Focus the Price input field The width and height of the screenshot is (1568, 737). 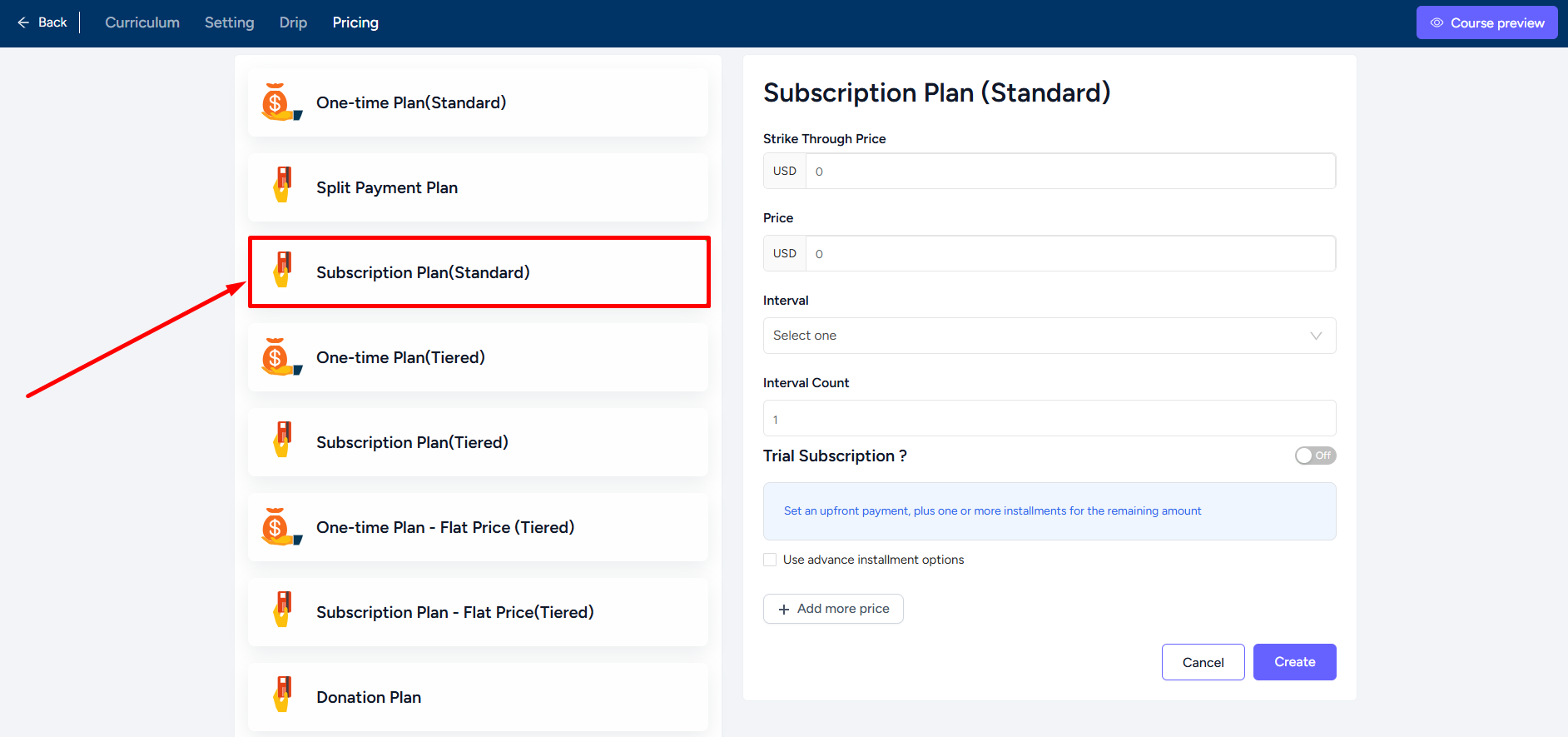tap(1070, 253)
